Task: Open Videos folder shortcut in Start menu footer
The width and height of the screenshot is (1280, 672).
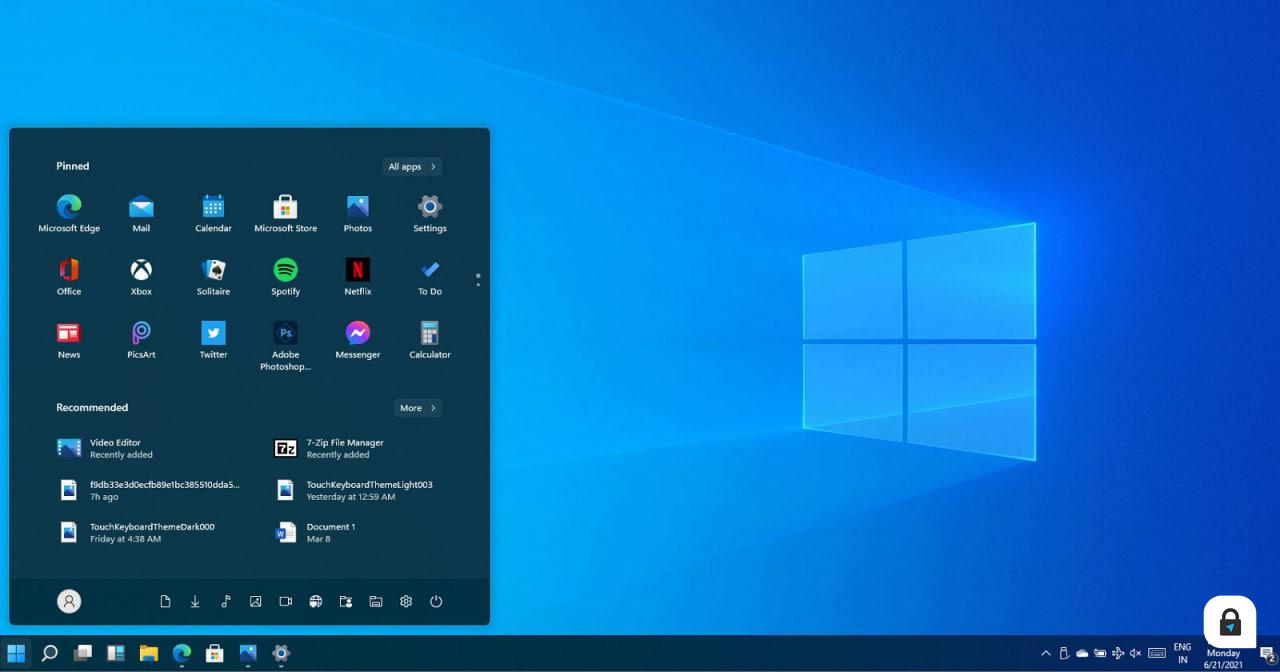Action: point(286,601)
